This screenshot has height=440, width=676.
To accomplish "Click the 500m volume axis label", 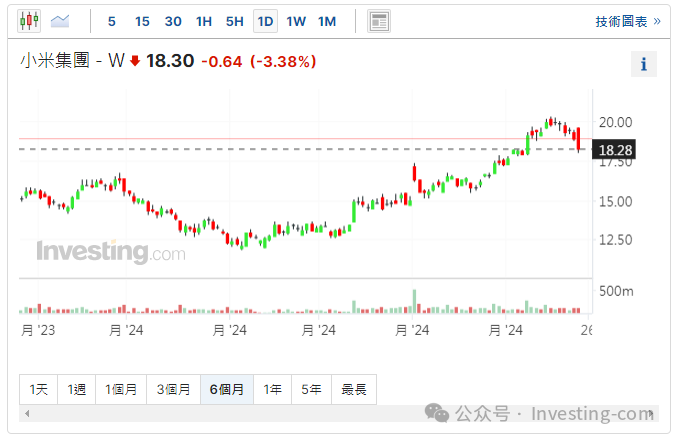I will (616, 291).
